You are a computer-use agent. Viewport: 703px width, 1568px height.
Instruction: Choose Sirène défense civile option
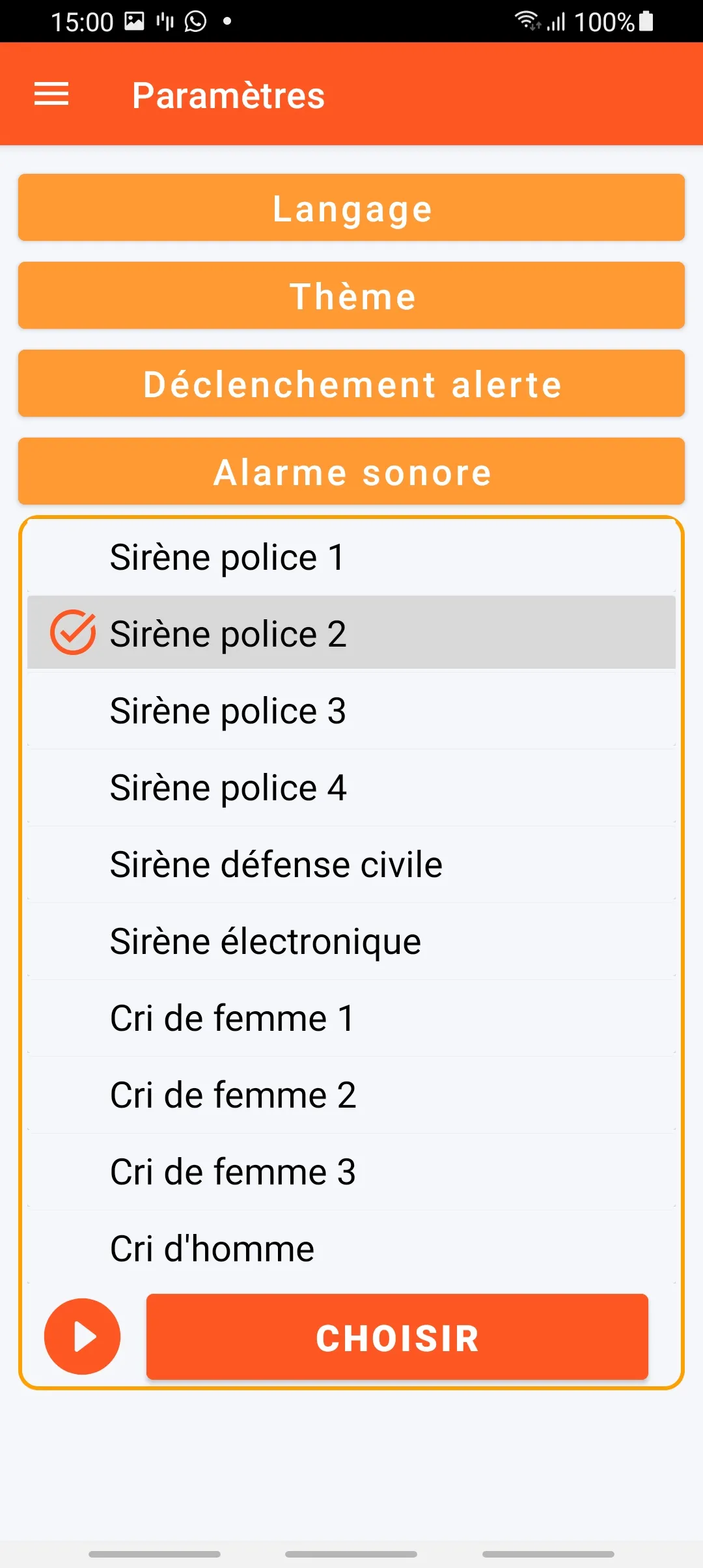(351, 865)
